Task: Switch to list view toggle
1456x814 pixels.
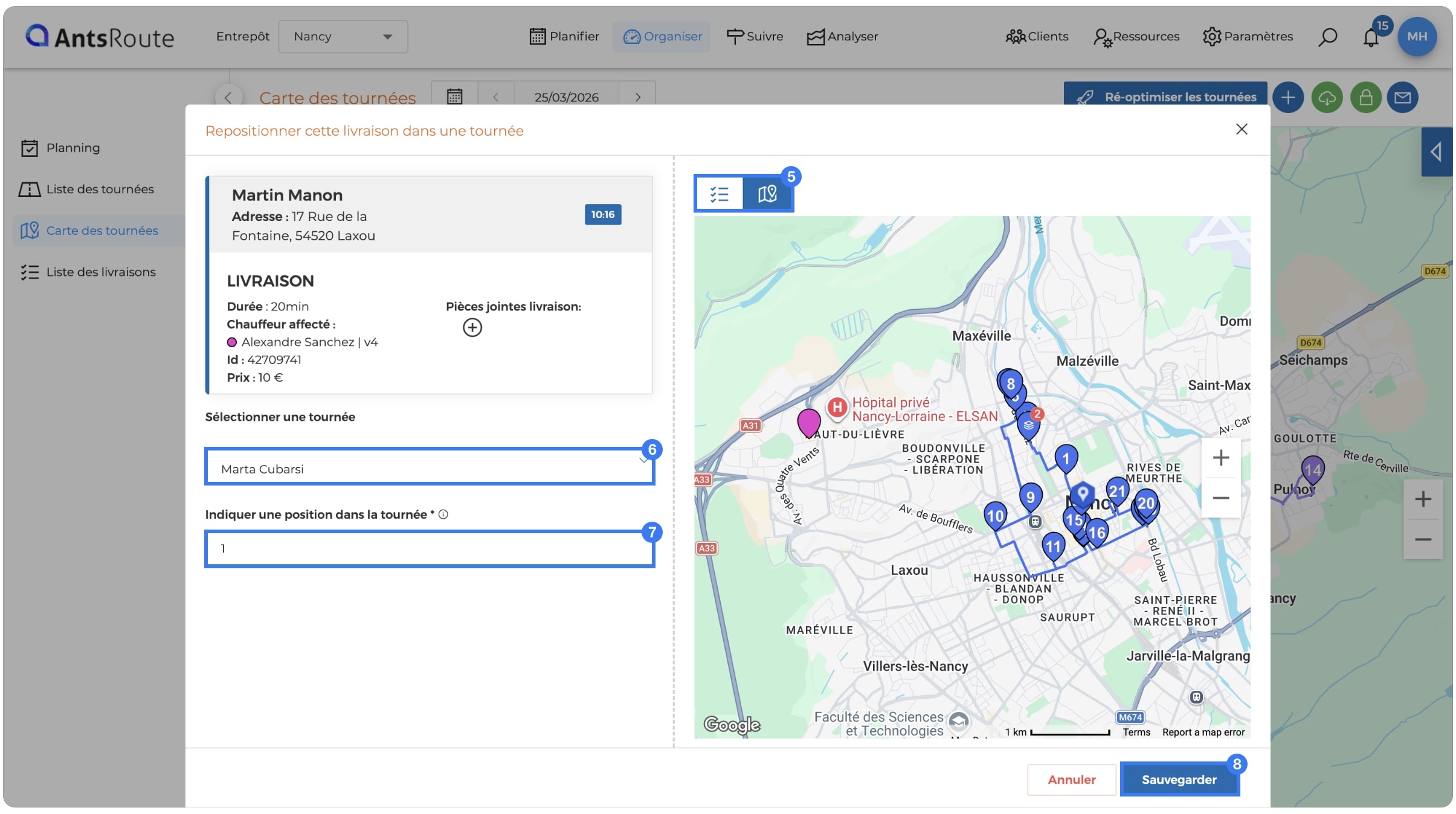Action: coord(719,194)
